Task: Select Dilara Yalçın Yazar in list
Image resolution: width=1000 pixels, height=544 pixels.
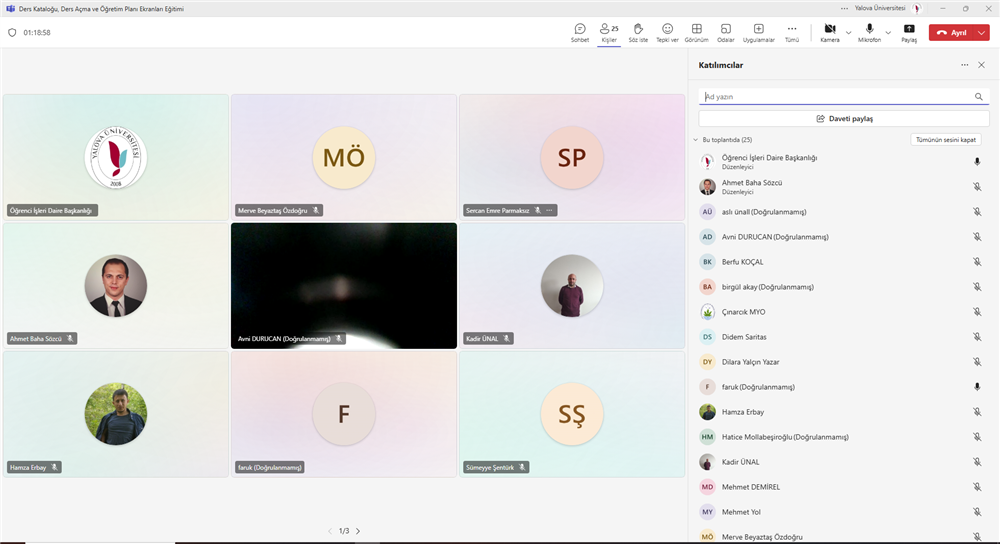Action: [844, 362]
